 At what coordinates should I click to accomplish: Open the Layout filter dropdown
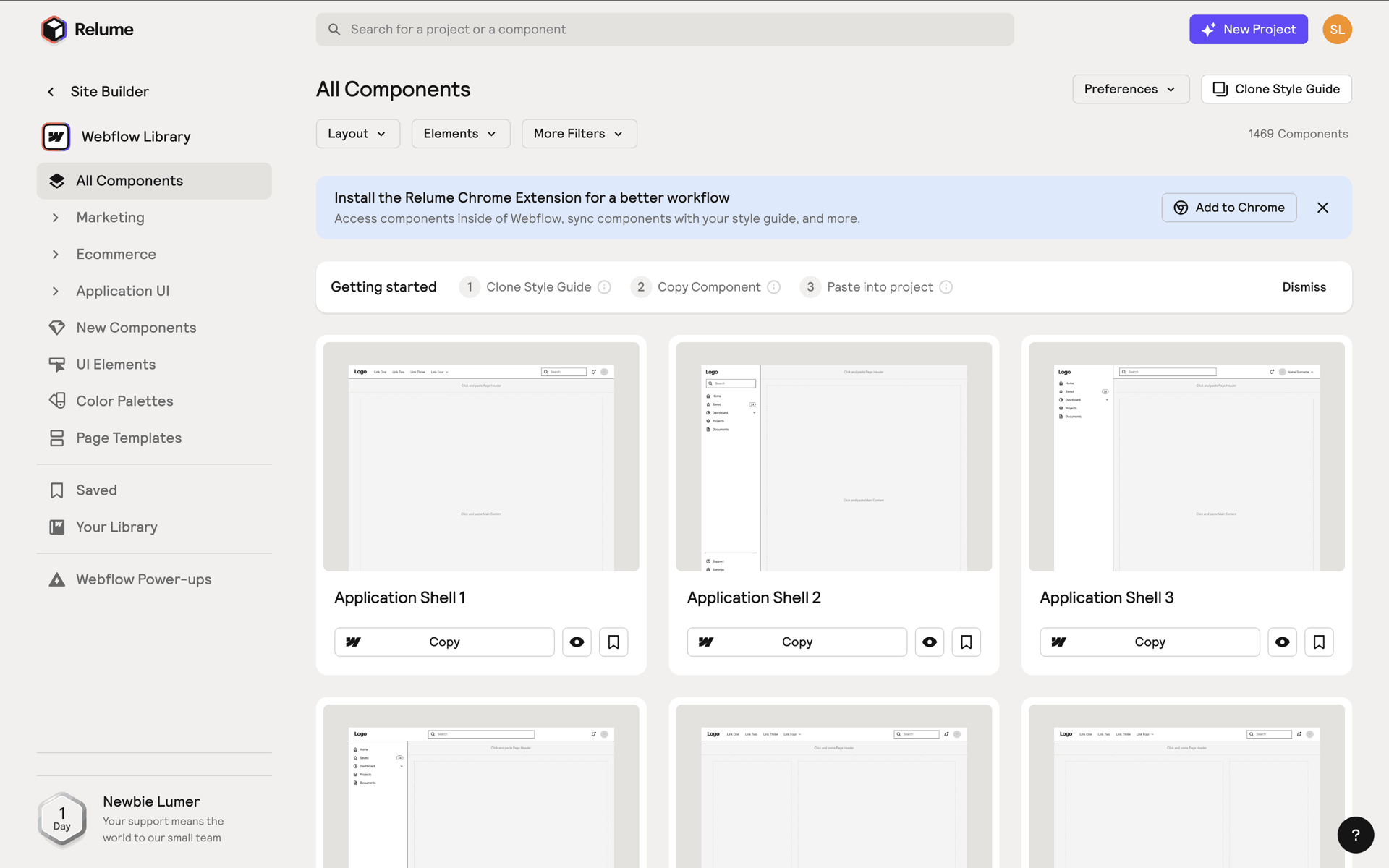point(357,134)
